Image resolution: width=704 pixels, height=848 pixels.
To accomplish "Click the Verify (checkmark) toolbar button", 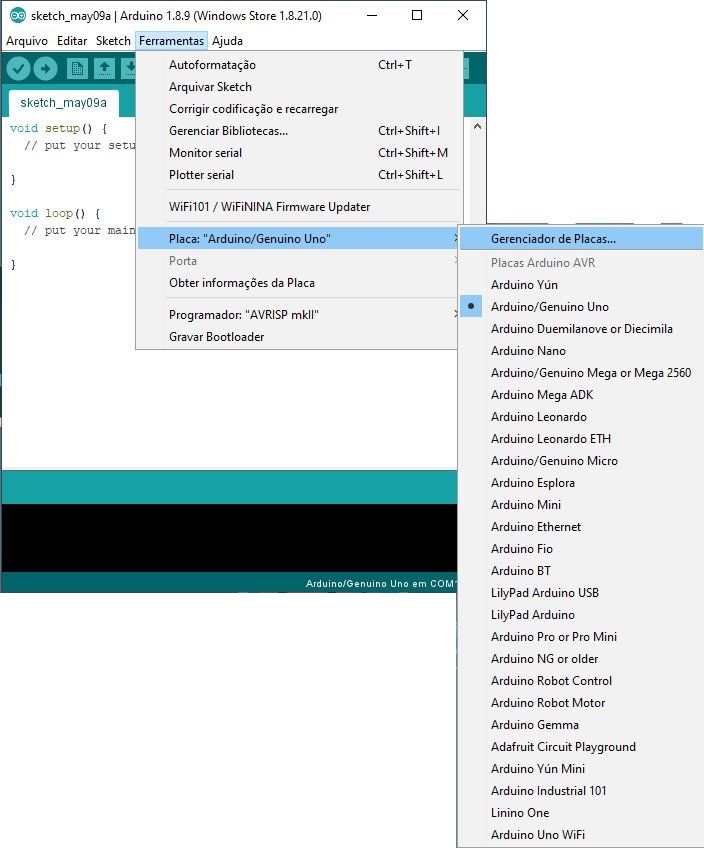I will click(18, 69).
